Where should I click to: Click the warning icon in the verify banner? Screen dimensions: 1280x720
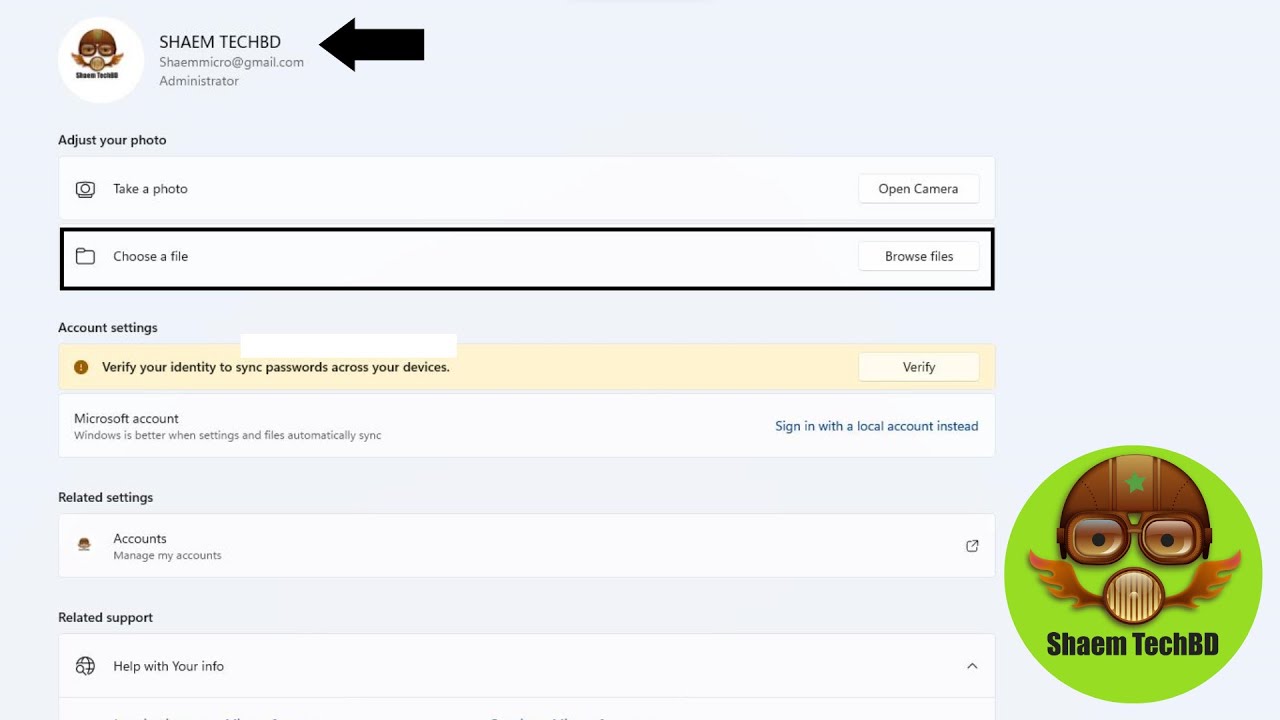click(x=82, y=367)
